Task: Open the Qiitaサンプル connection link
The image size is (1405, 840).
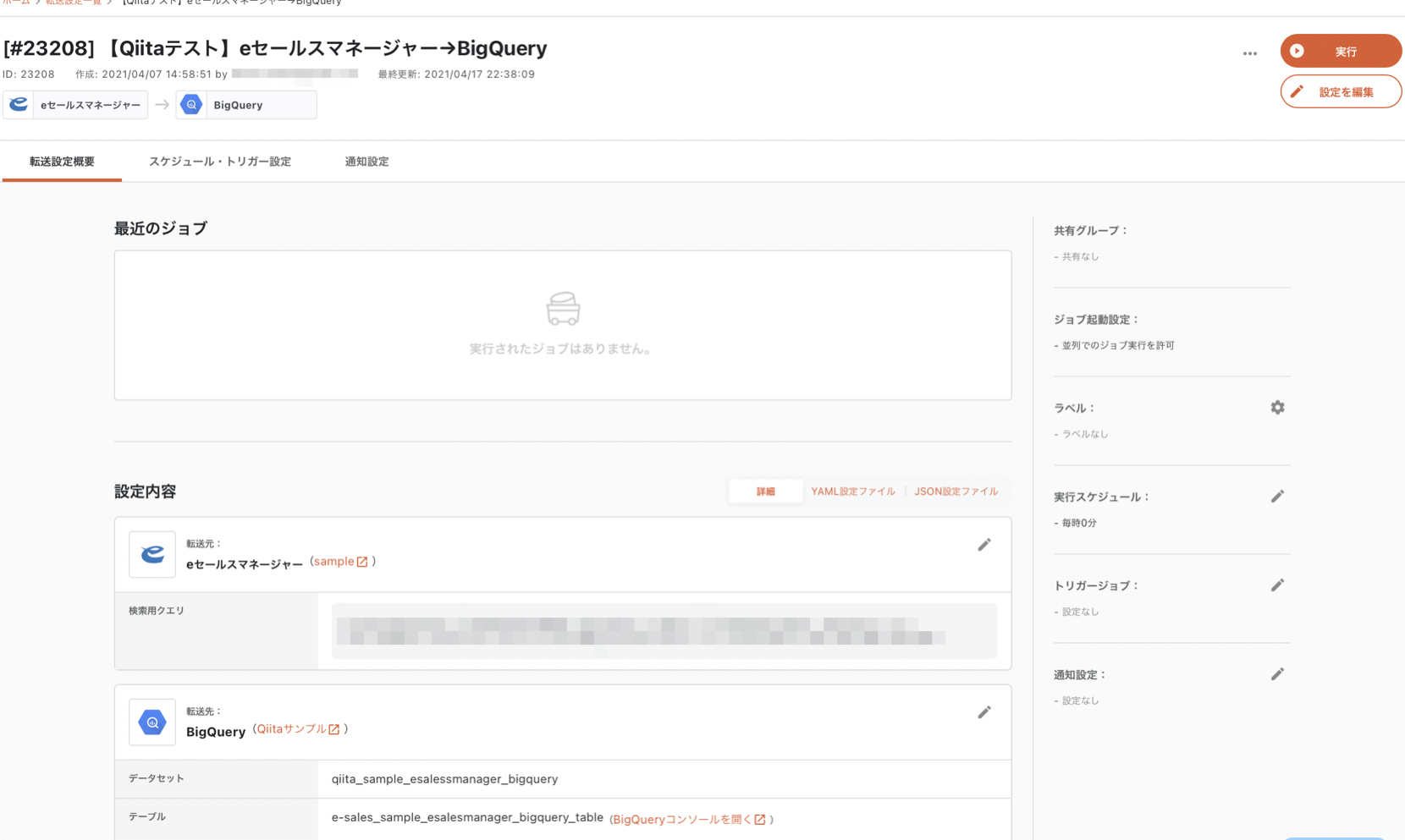Action: [x=298, y=729]
